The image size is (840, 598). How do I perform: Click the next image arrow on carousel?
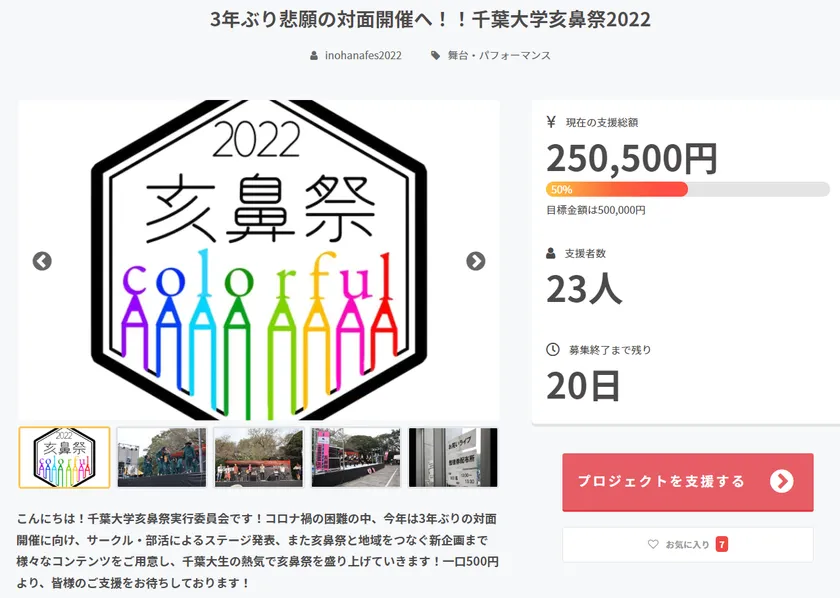[x=476, y=261]
